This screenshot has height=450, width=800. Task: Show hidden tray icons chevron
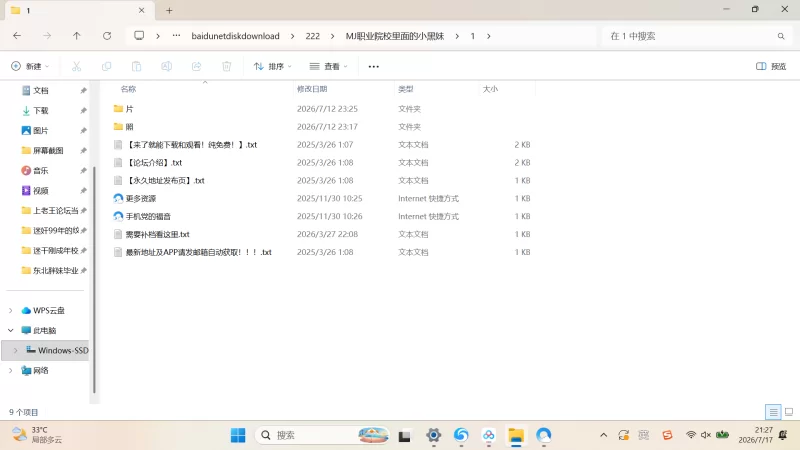point(604,435)
